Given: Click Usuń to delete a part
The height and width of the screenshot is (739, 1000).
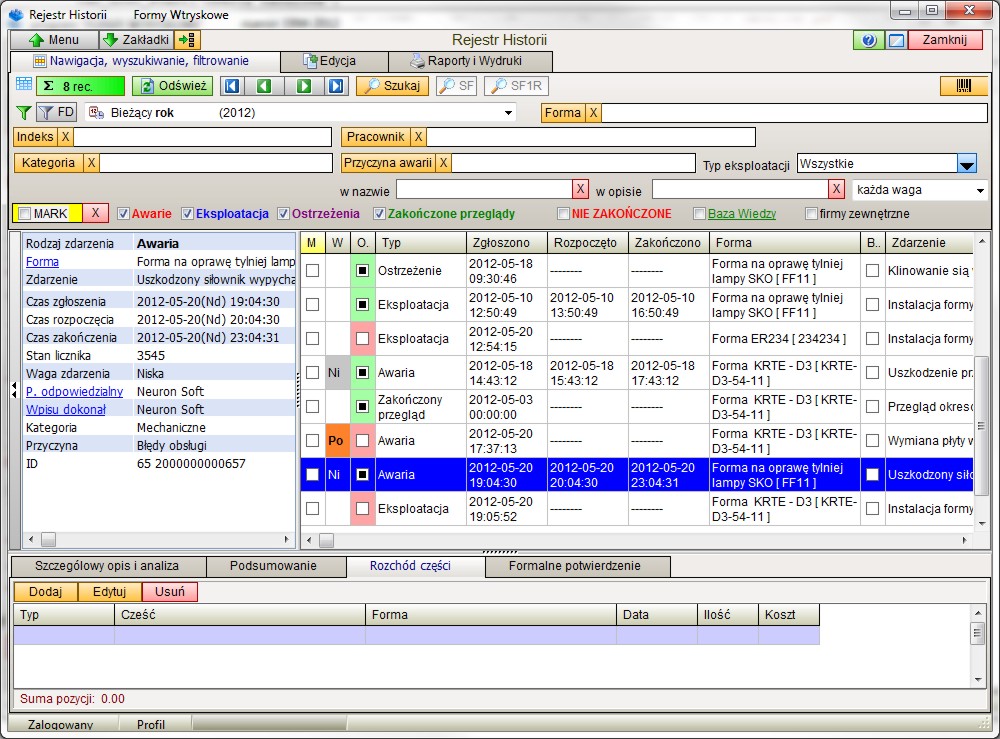Looking at the screenshot, I should [x=170, y=592].
